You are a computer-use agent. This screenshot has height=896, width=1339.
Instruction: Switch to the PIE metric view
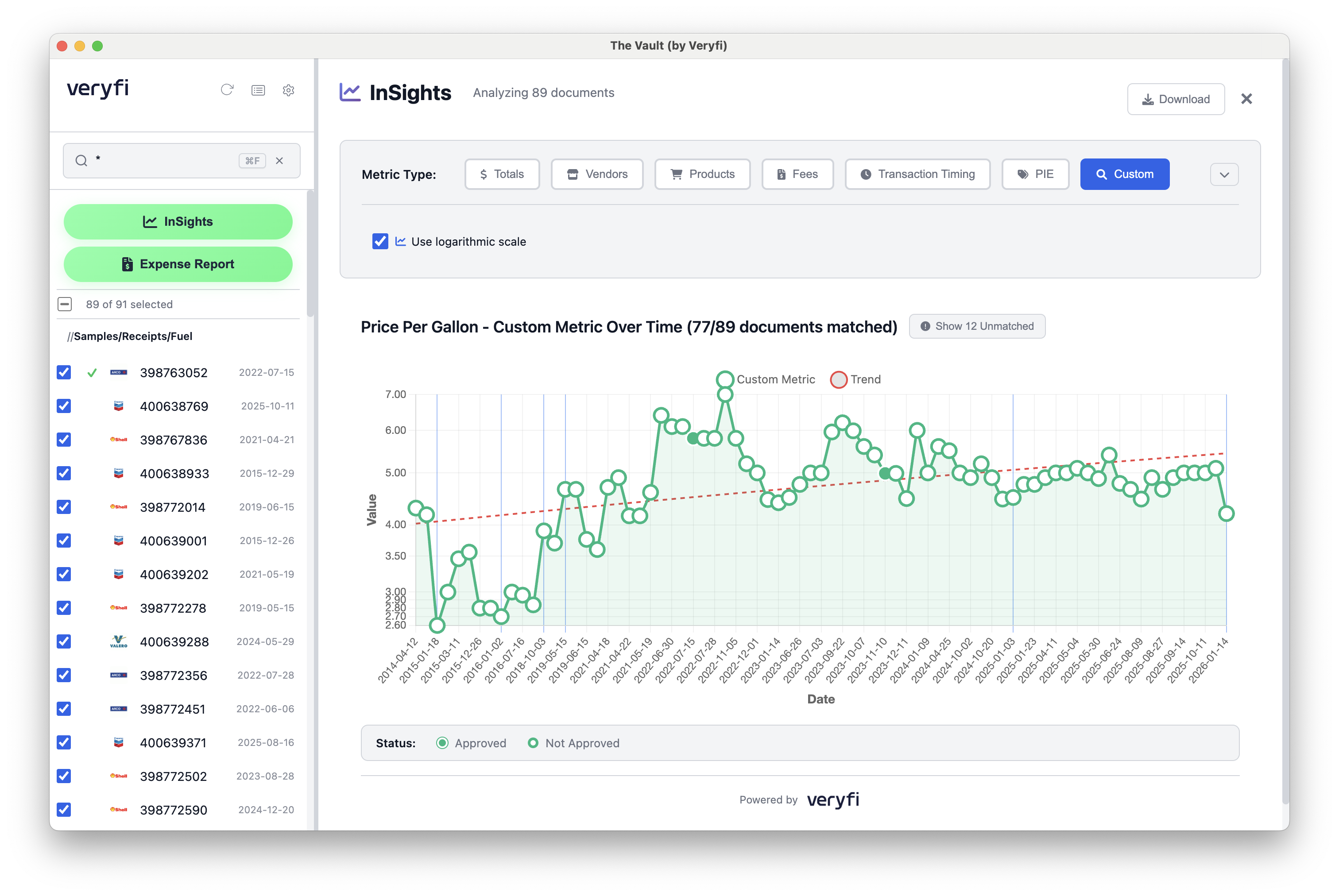point(1035,174)
